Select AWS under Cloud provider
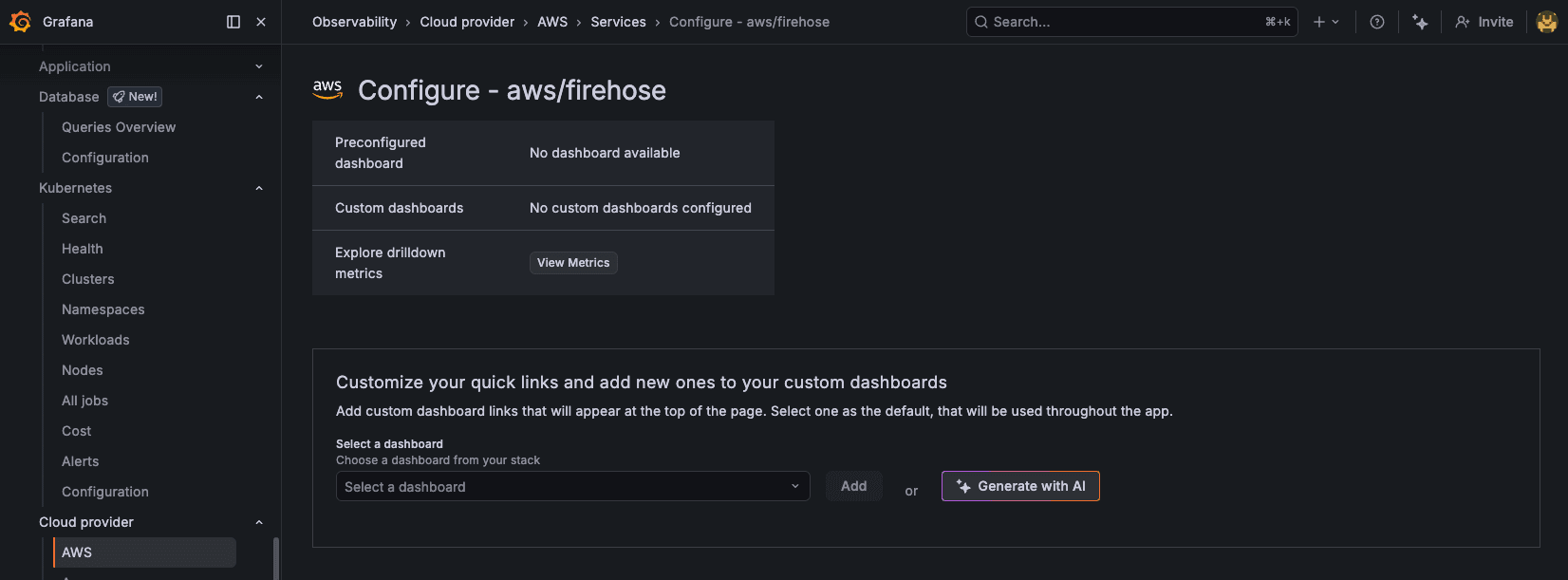 [x=144, y=552]
